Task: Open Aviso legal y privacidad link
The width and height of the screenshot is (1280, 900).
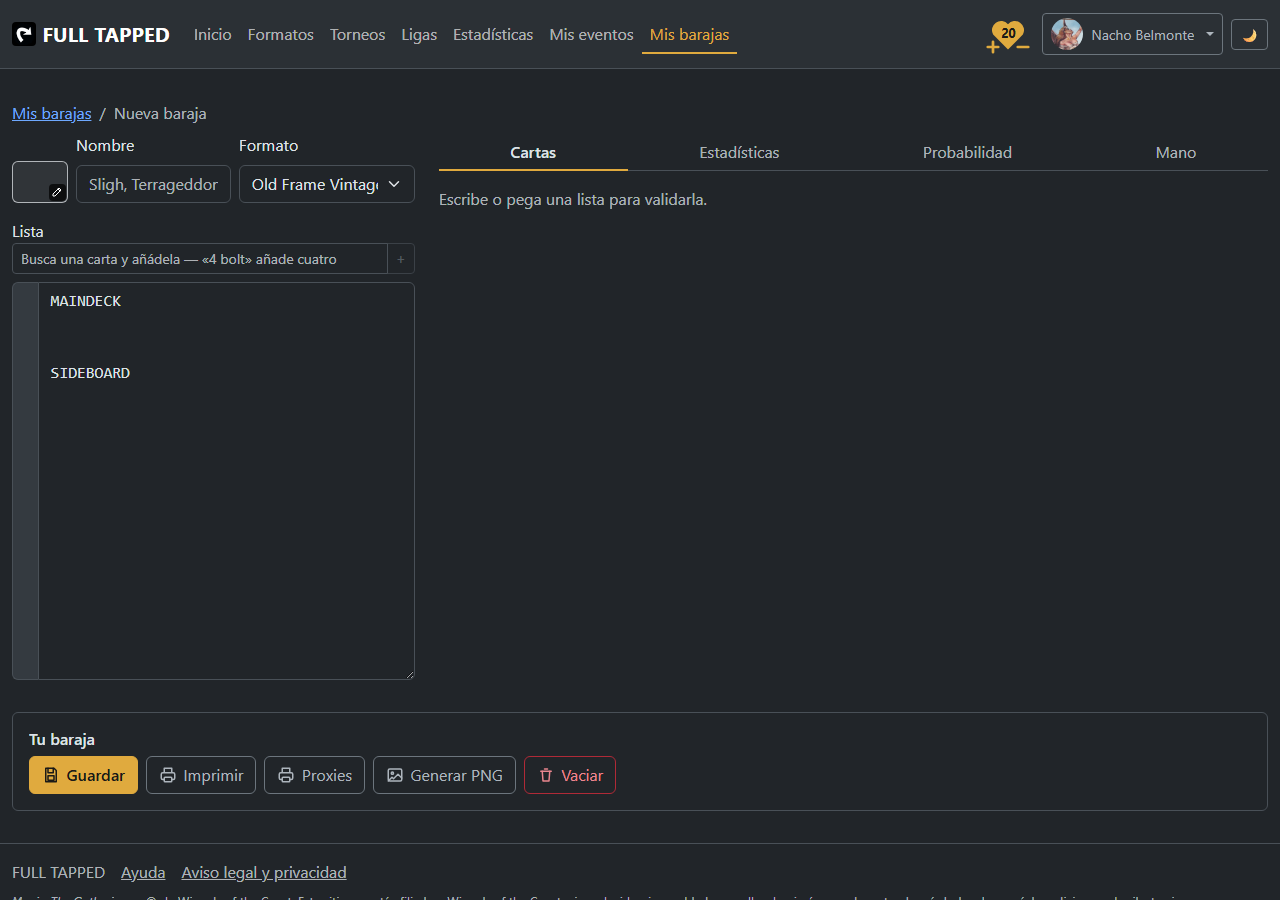Action: click(264, 873)
